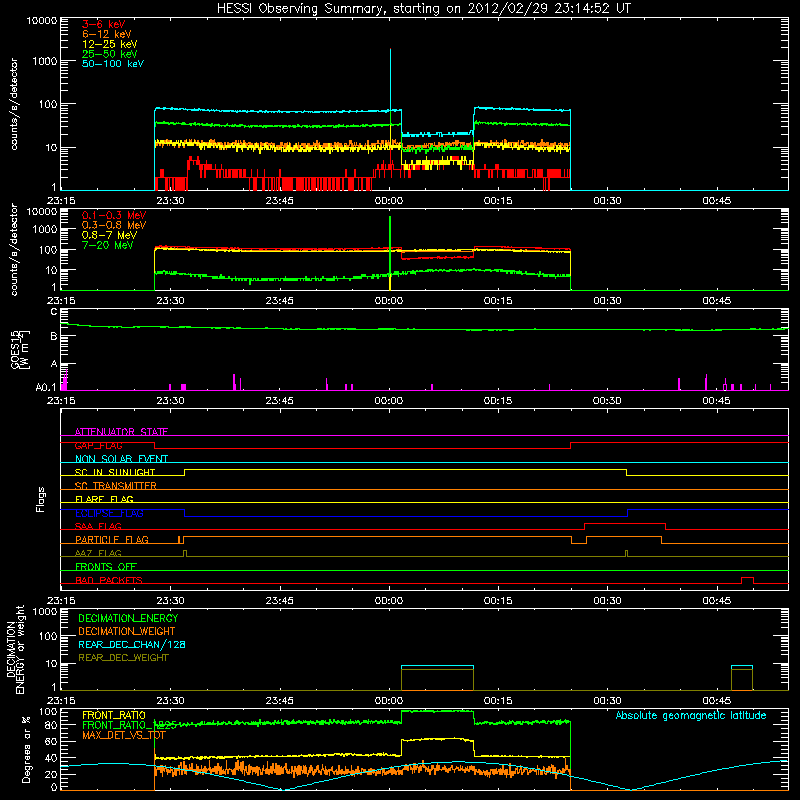The height and width of the screenshot is (800, 800).
Task: Select the SC_IN_SUNLIGHT flag label
Action: 115,472
